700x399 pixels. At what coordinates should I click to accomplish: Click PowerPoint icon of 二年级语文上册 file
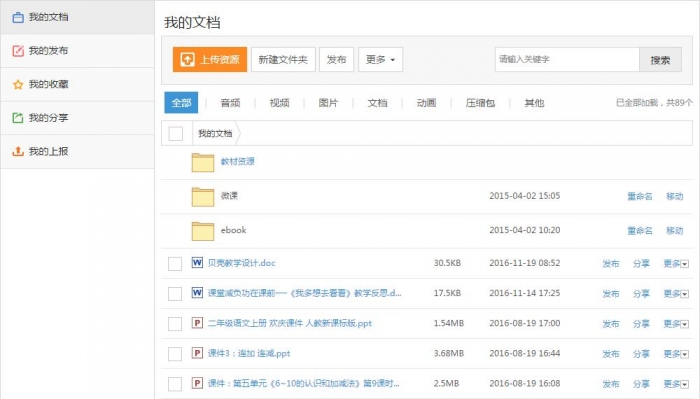pyautogui.click(x=197, y=323)
